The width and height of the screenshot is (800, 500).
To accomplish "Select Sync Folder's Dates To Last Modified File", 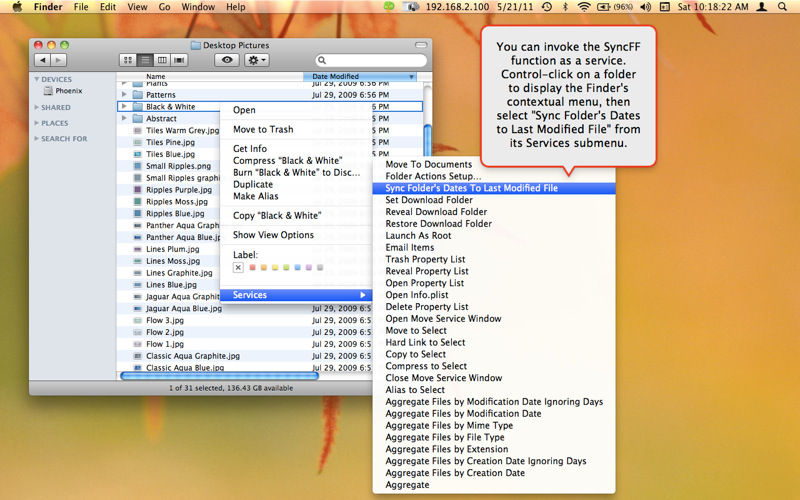I will (494, 188).
